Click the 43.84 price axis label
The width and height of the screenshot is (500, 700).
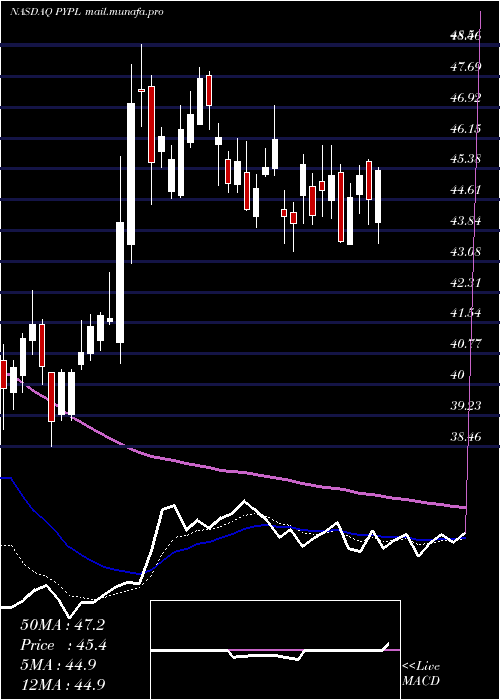(466, 221)
